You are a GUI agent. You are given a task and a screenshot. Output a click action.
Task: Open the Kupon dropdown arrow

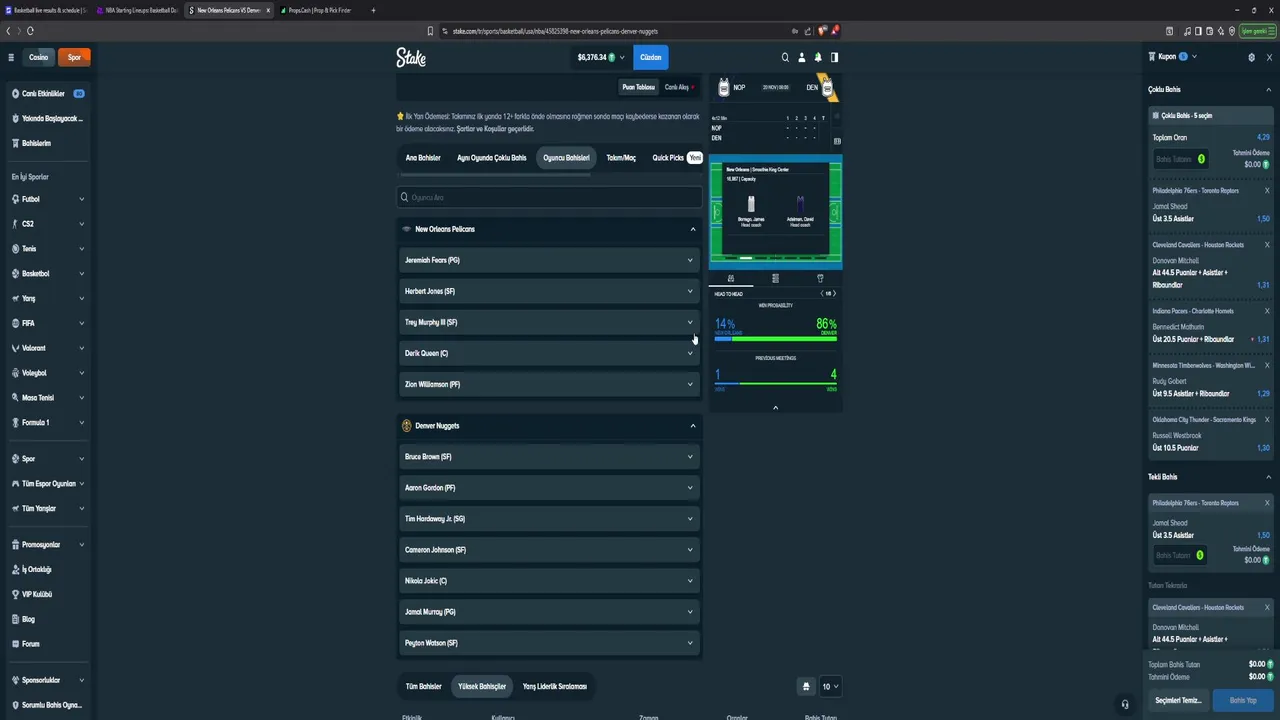click(x=1194, y=57)
